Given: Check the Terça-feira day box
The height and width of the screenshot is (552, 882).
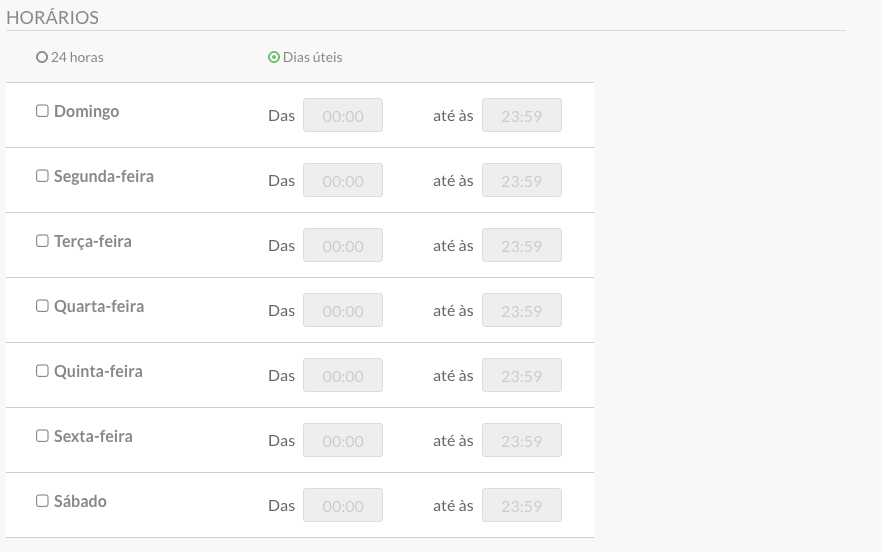Looking at the screenshot, I should coord(42,241).
